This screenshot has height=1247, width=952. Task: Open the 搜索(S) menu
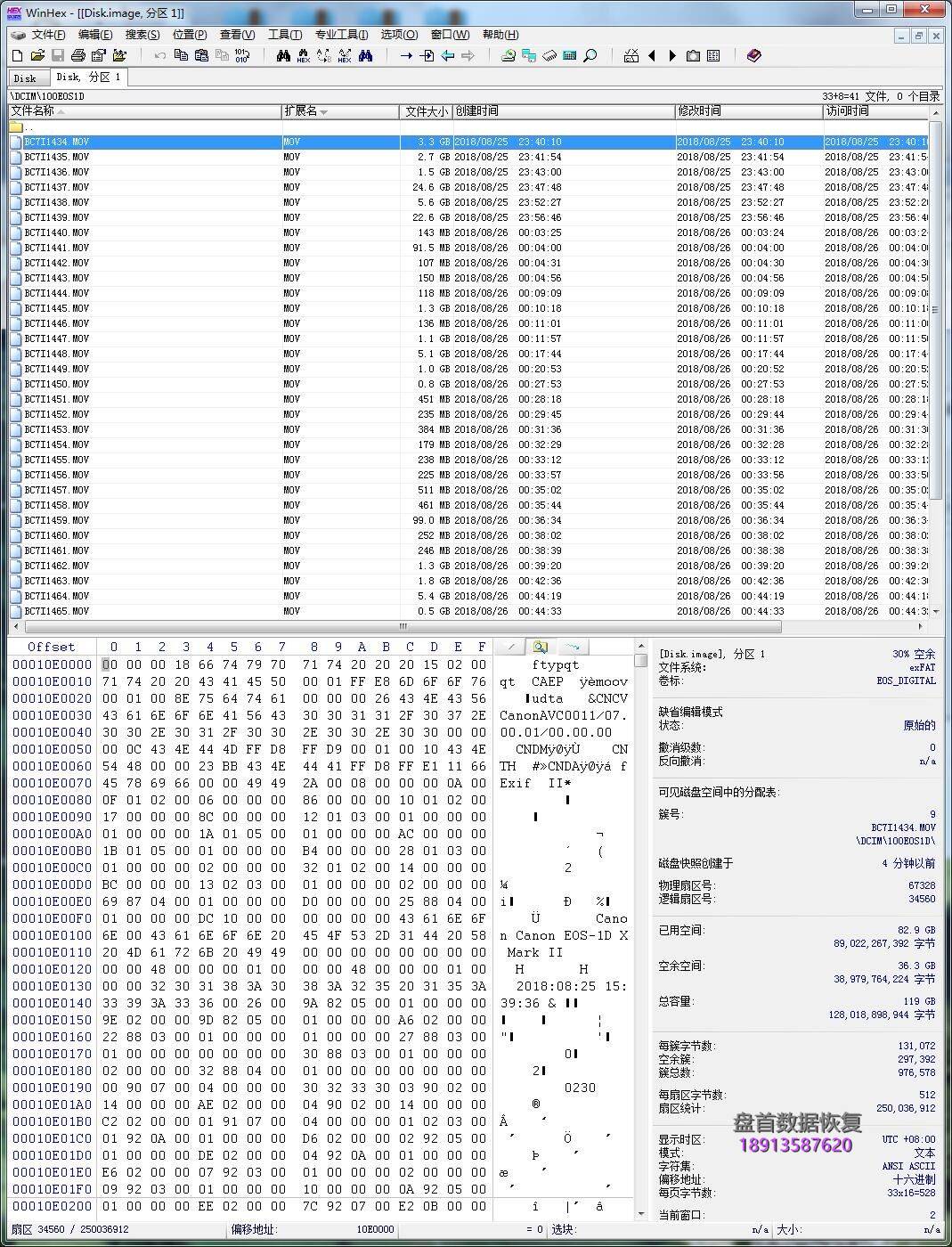[x=142, y=35]
